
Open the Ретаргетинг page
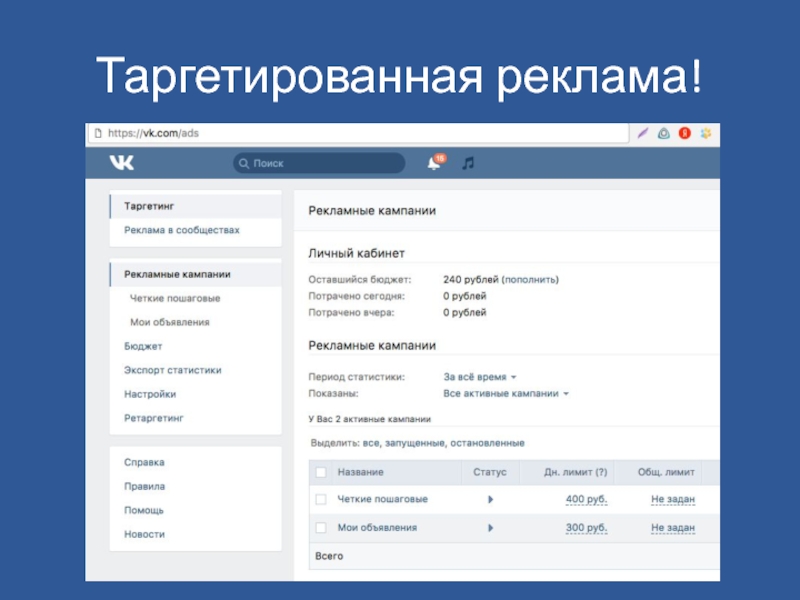154,418
